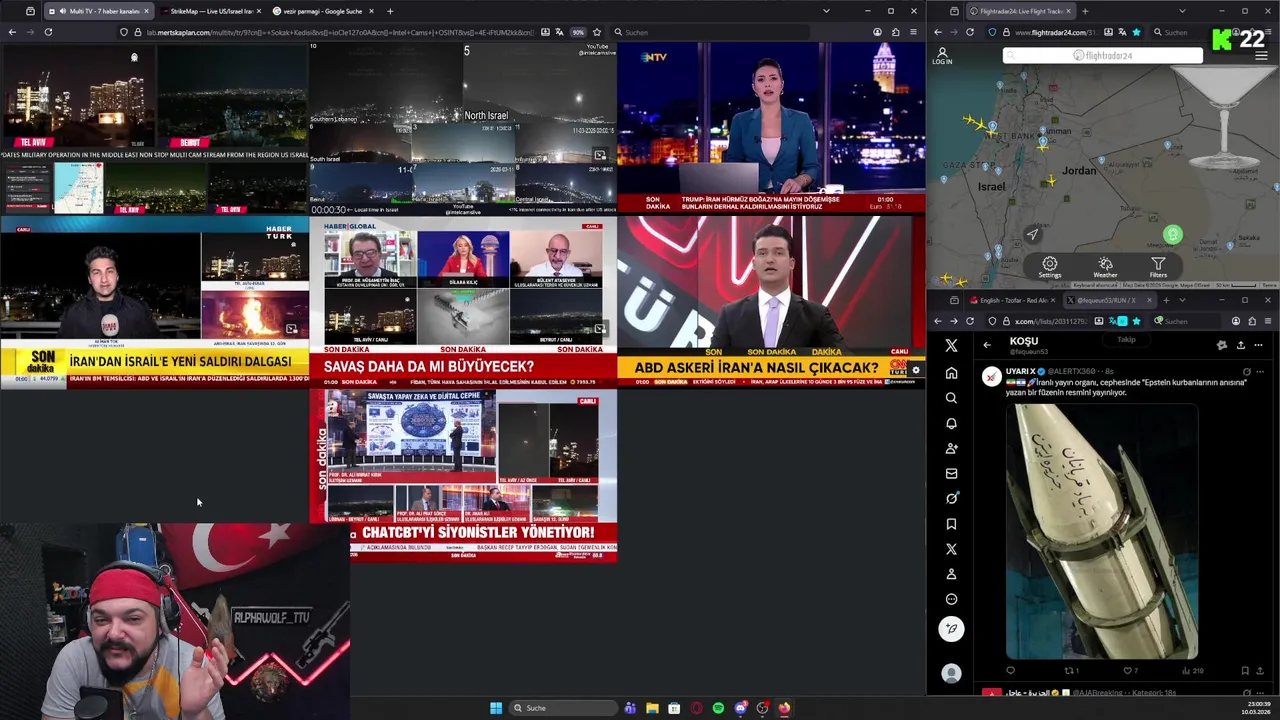The width and height of the screenshot is (1280, 720).
Task: Repost the UYARI X post
Action: coord(1069,670)
